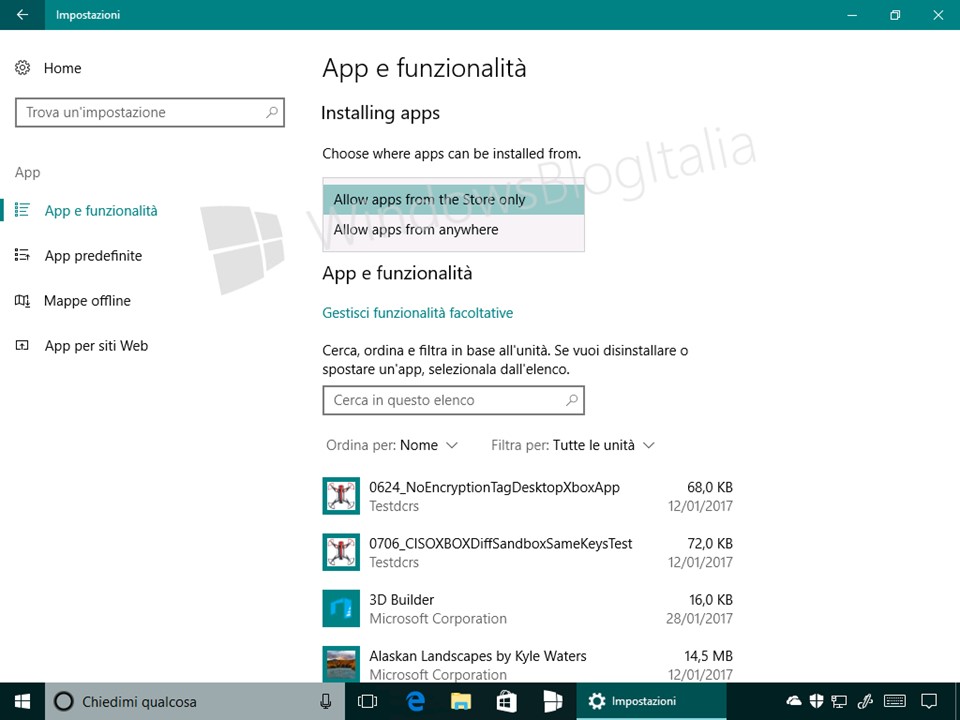The height and width of the screenshot is (720, 960).
Task: Click the network tray icon
Action: (839, 701)
